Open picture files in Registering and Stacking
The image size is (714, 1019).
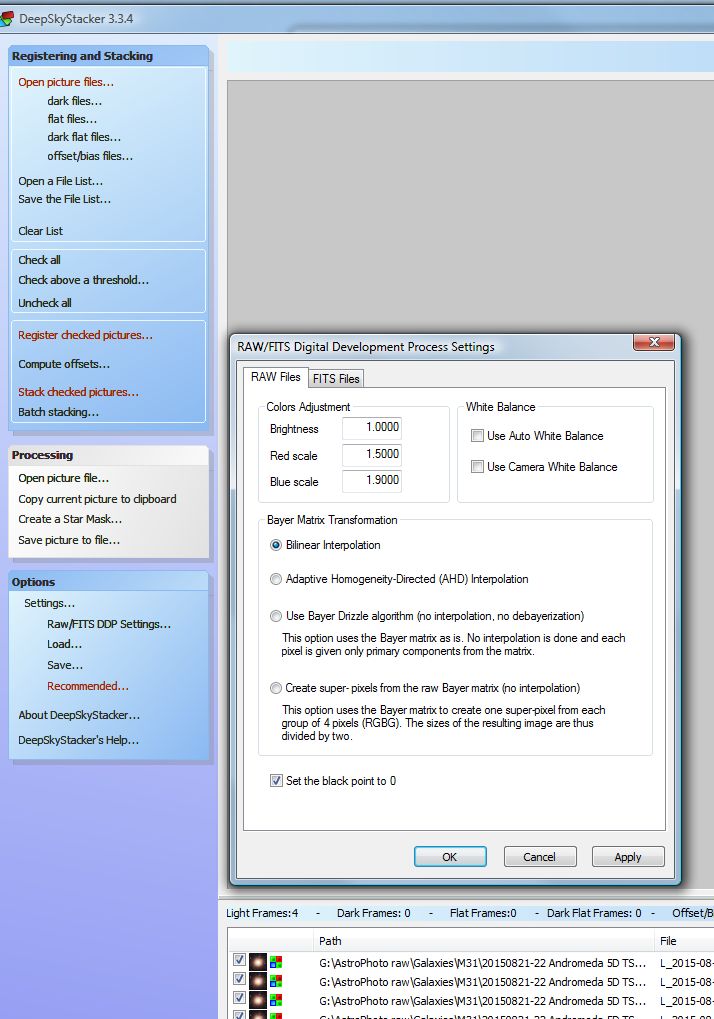[66, 82]
